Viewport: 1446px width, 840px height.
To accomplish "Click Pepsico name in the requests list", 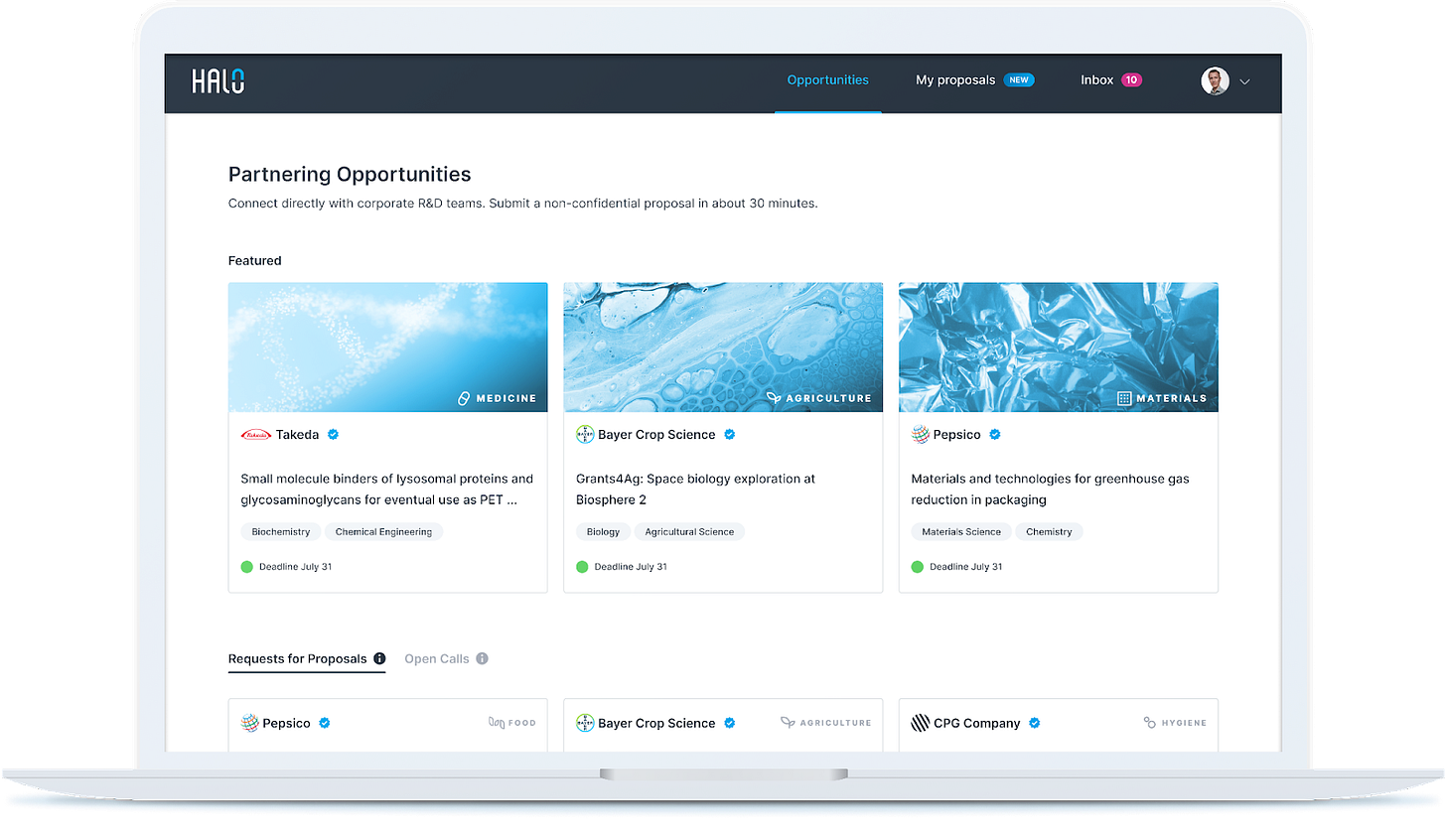I will coord(287,724).
